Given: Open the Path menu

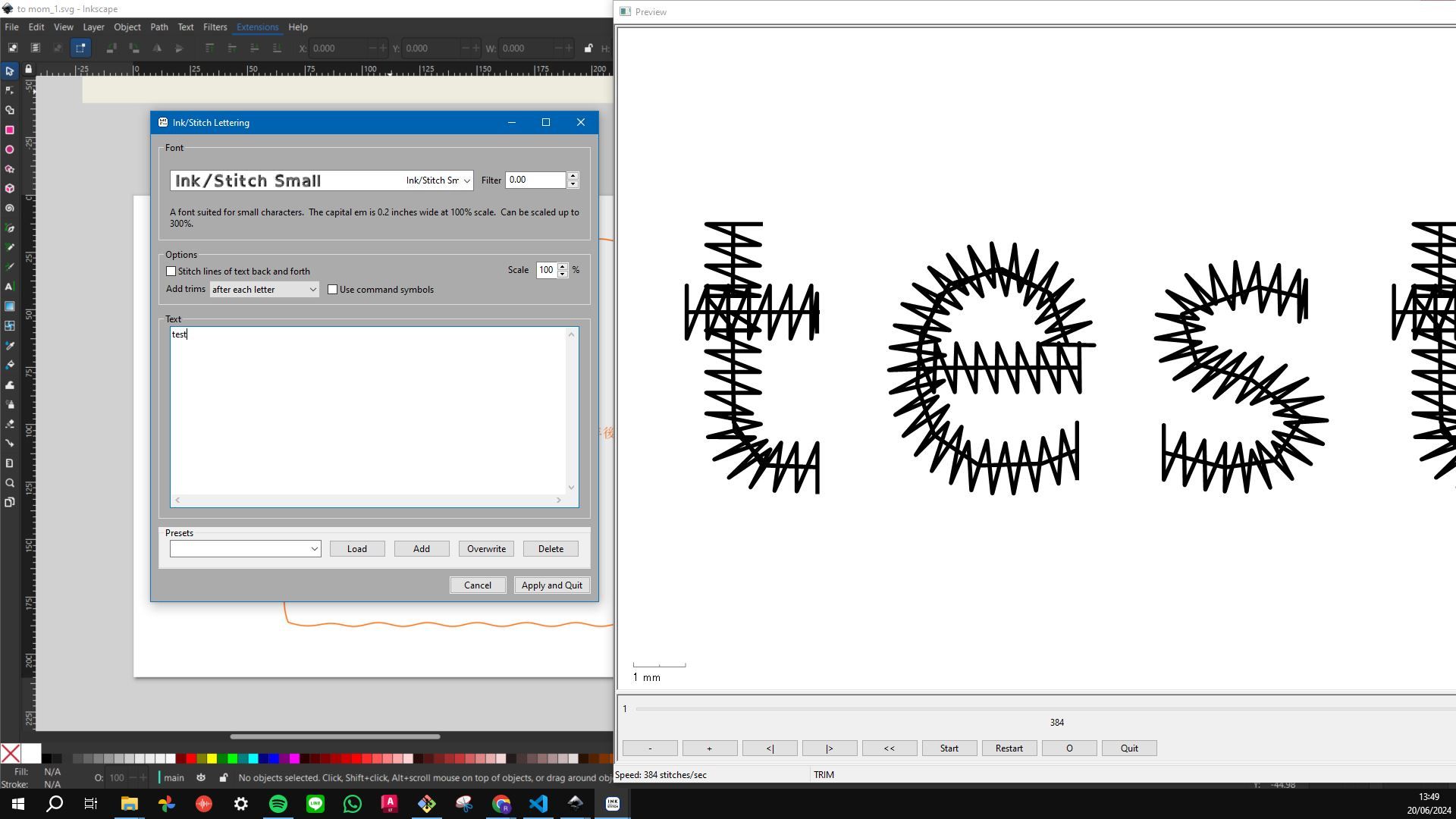Looking at the screenshot, I should pyautogui.click(x=158, y=27).
